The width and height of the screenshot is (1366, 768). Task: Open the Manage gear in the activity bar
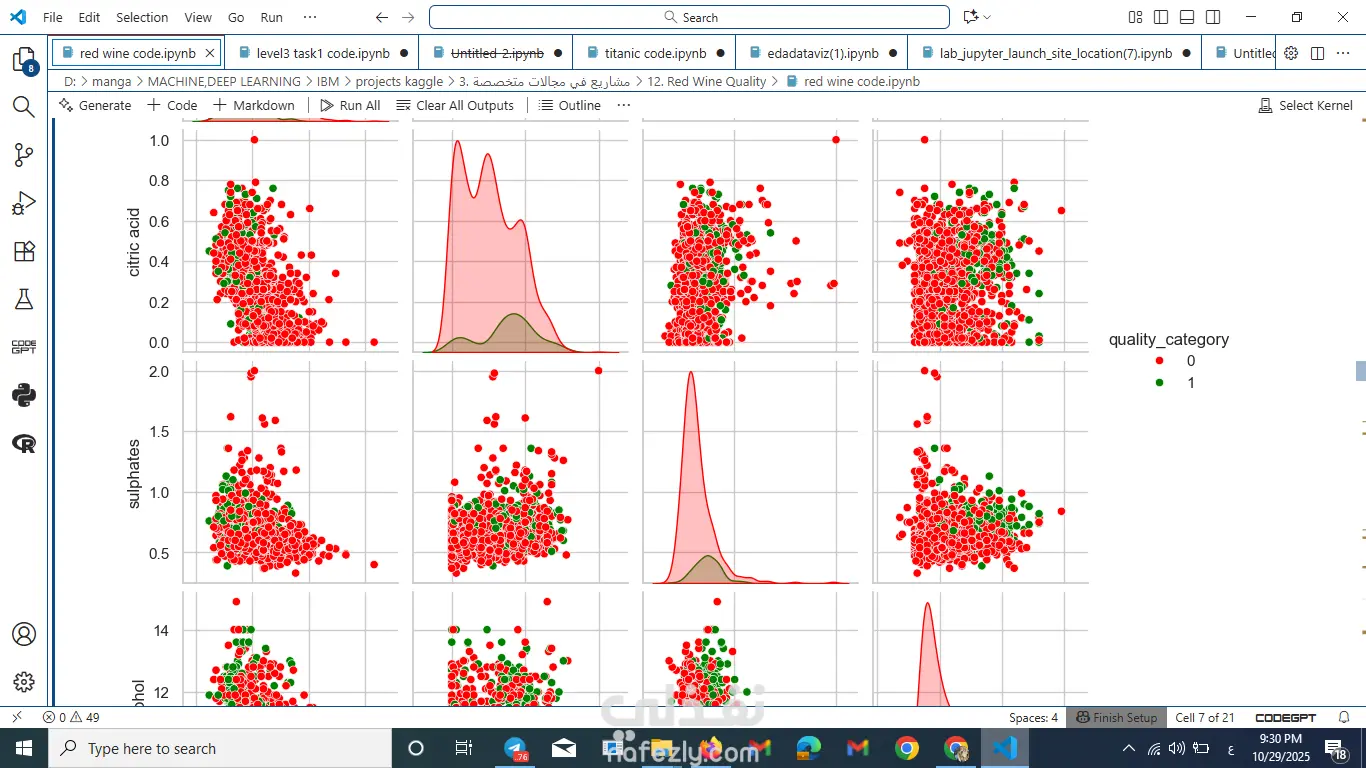[24, 682]
